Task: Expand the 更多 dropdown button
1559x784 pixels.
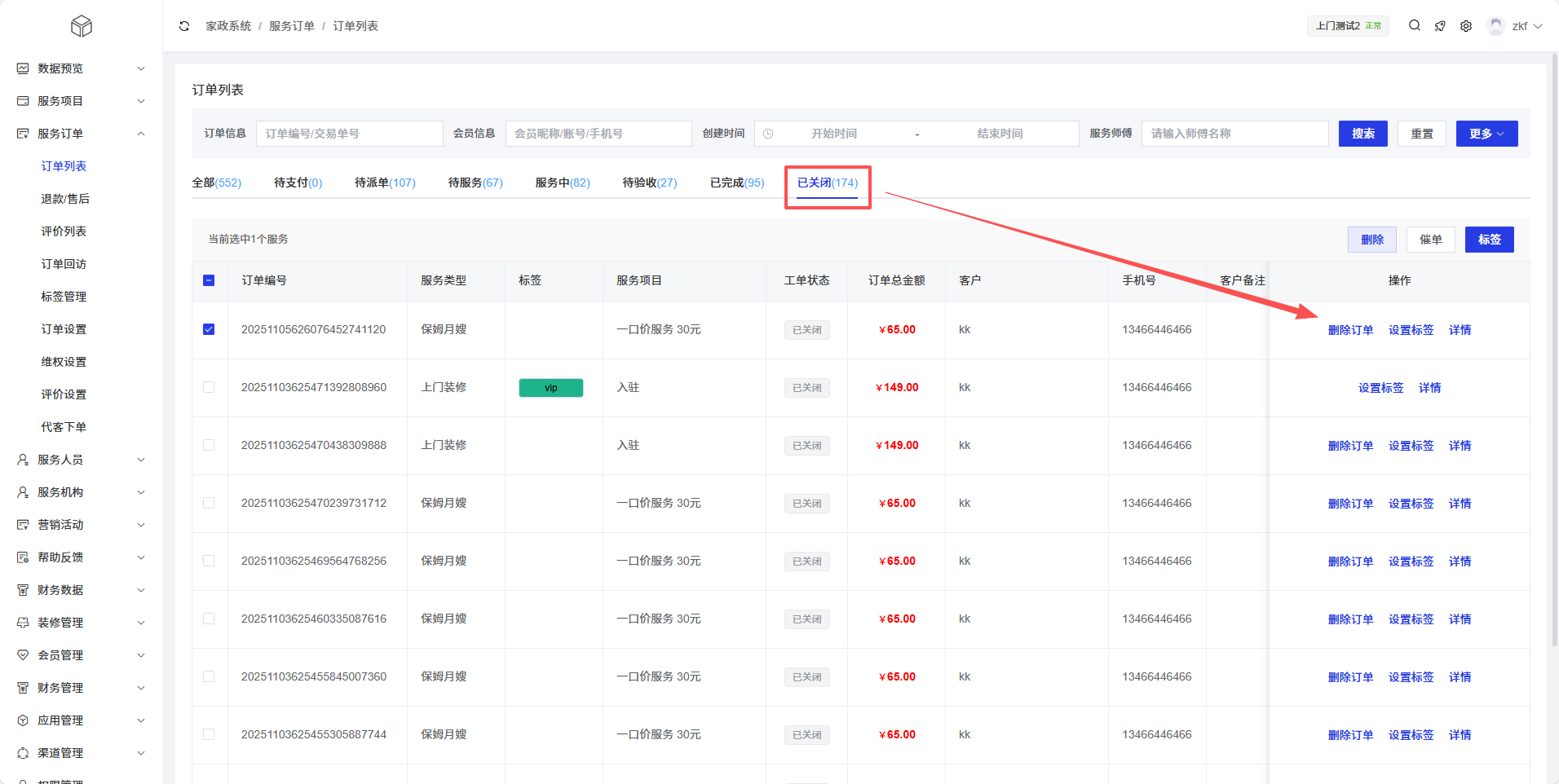Action: [1486, 134]
